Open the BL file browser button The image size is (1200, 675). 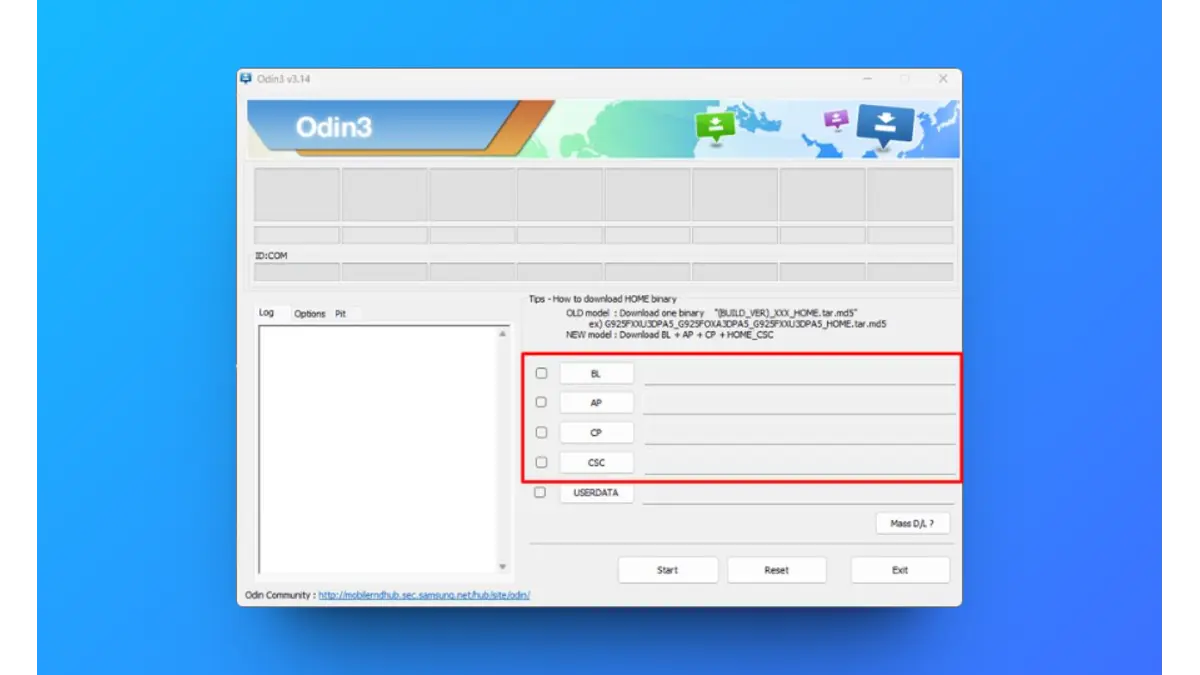pos(596,373)
